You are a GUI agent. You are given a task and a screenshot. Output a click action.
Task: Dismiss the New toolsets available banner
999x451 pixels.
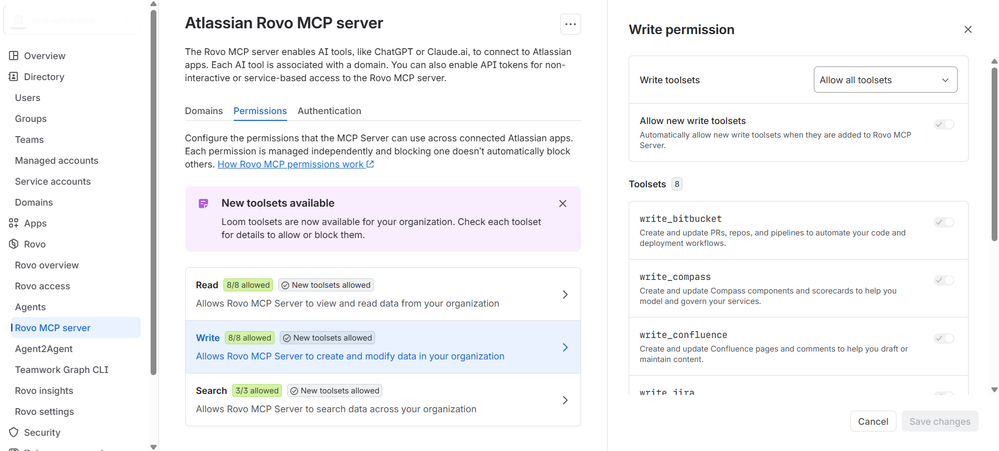[563, 203]
